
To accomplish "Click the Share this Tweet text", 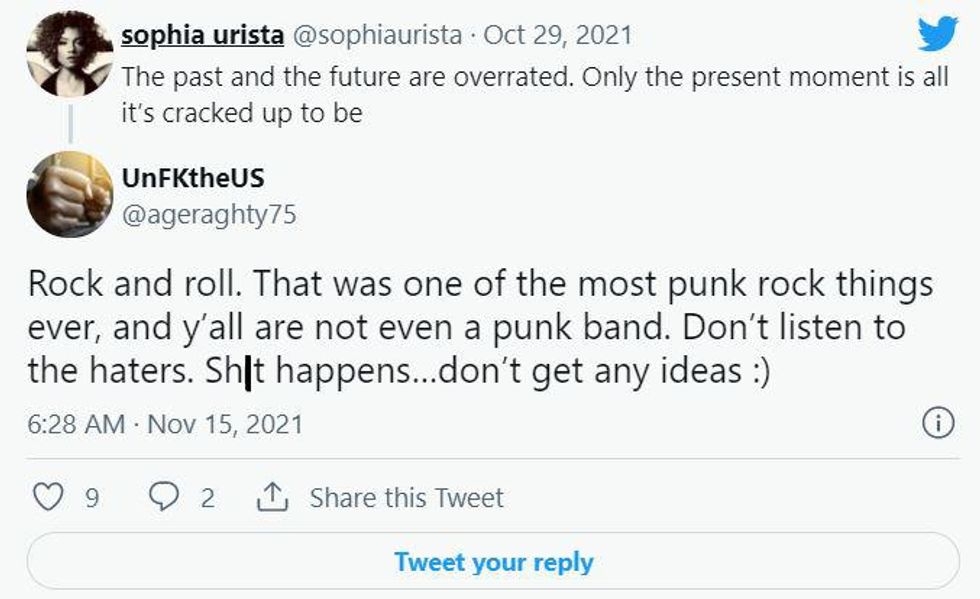I will click(406, 497).
